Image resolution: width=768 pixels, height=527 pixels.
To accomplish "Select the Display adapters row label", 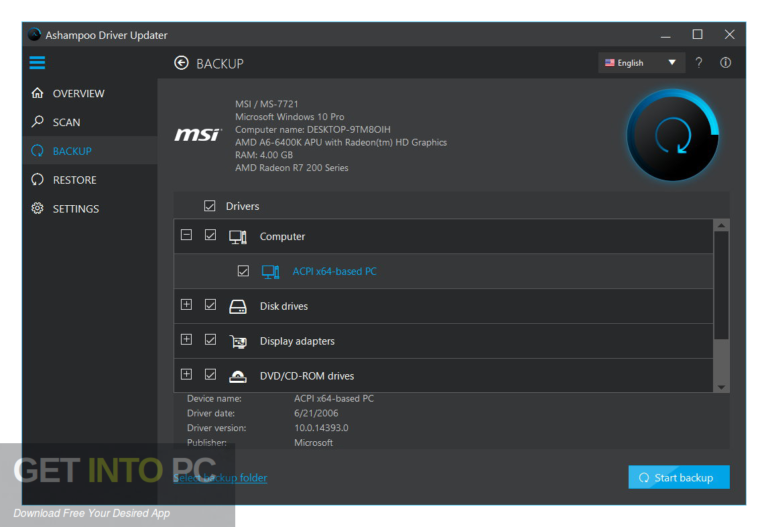I will (297, 341).
